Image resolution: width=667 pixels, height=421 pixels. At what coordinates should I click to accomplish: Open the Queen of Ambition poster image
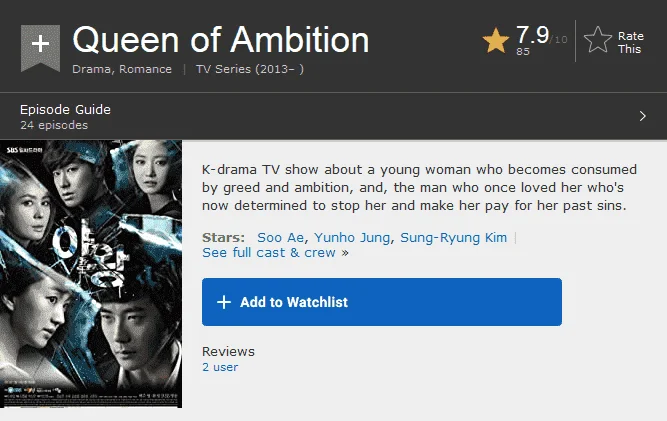click(91, 274)
